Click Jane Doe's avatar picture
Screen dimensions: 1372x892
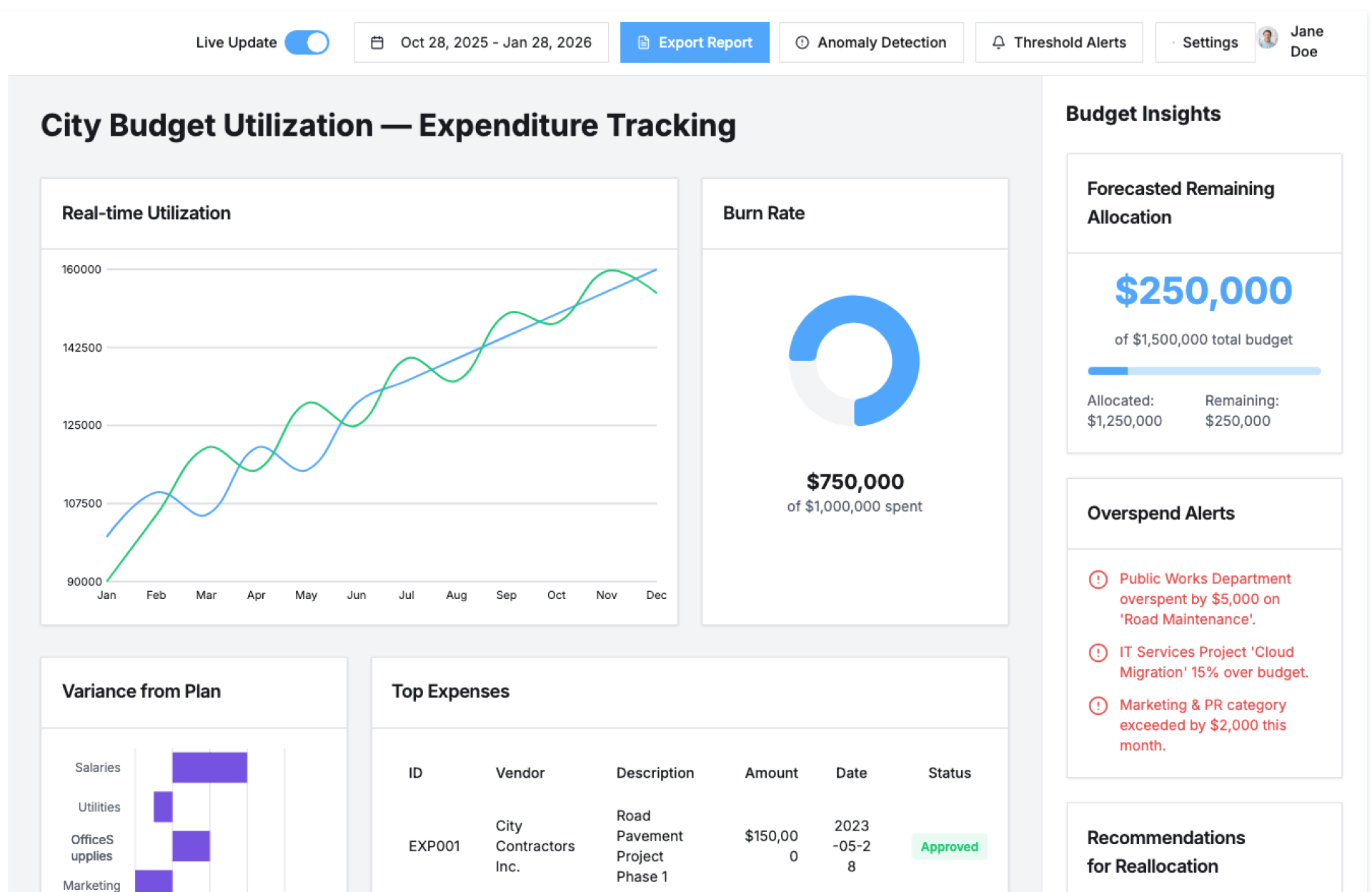(x=1268, y=38)
